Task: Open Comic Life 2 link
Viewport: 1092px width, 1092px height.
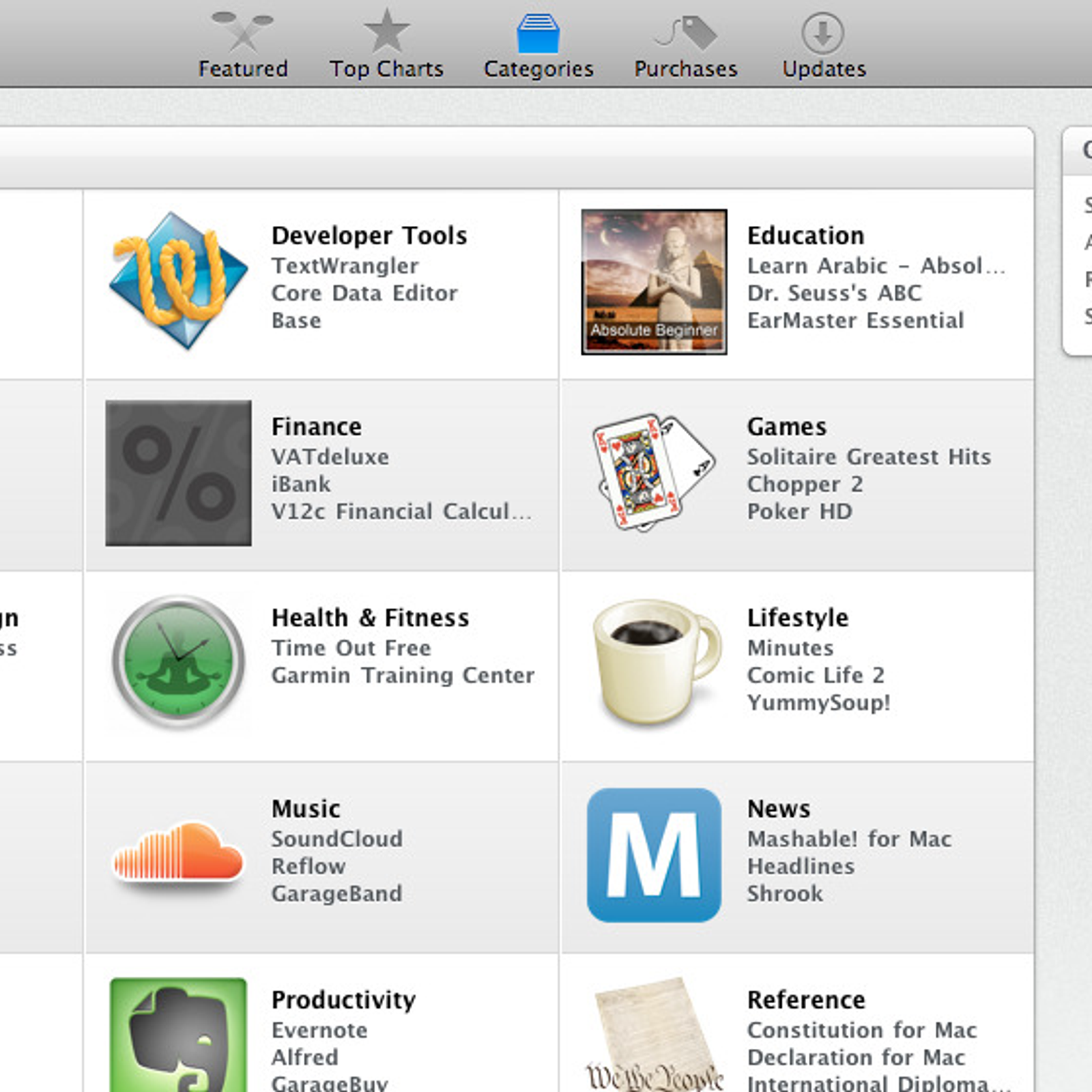Action: (816, 676)
